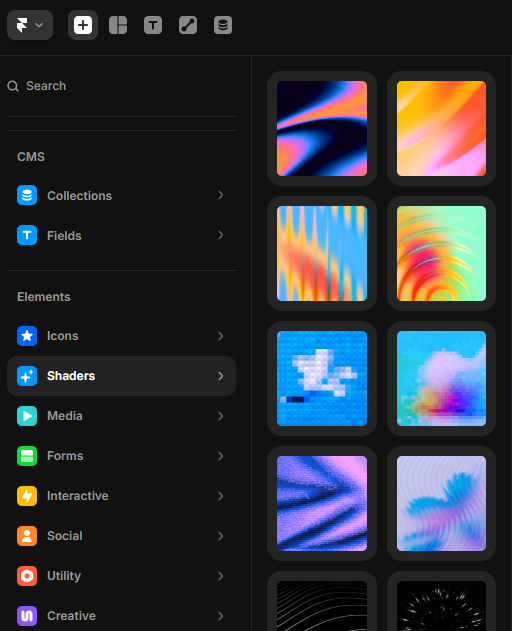Viewport: 512px width, 631px height.
Task: Click the Collections database icon
Action: [x=27, y=195]
